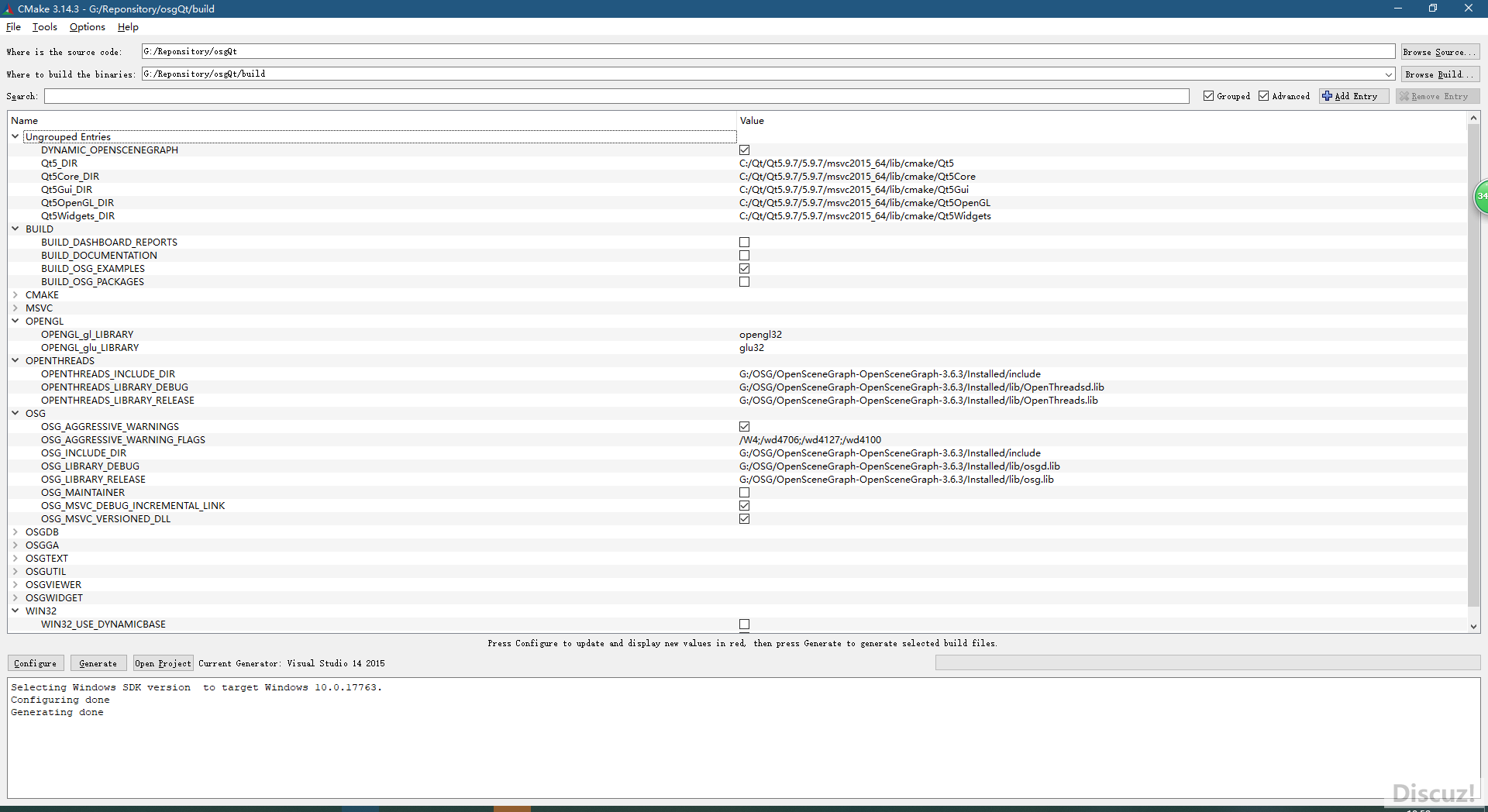Click the glu32 value cell

(x=752, y=348)
